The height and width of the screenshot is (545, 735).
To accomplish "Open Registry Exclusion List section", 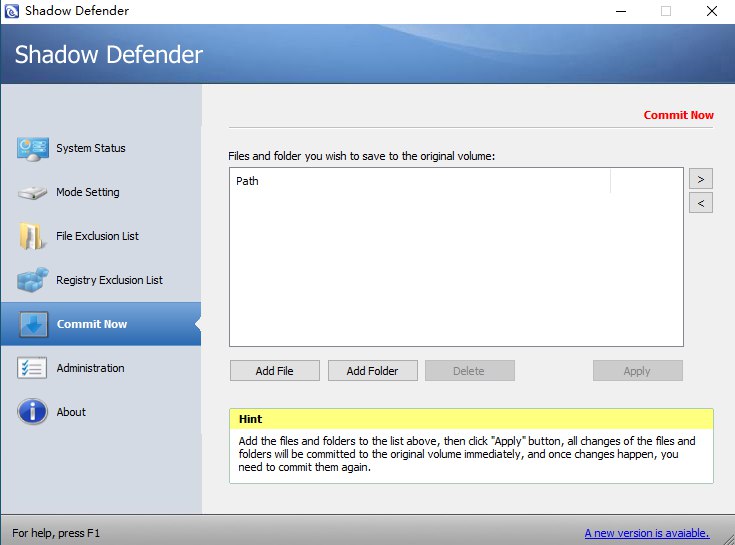I will tap(101, 280).
